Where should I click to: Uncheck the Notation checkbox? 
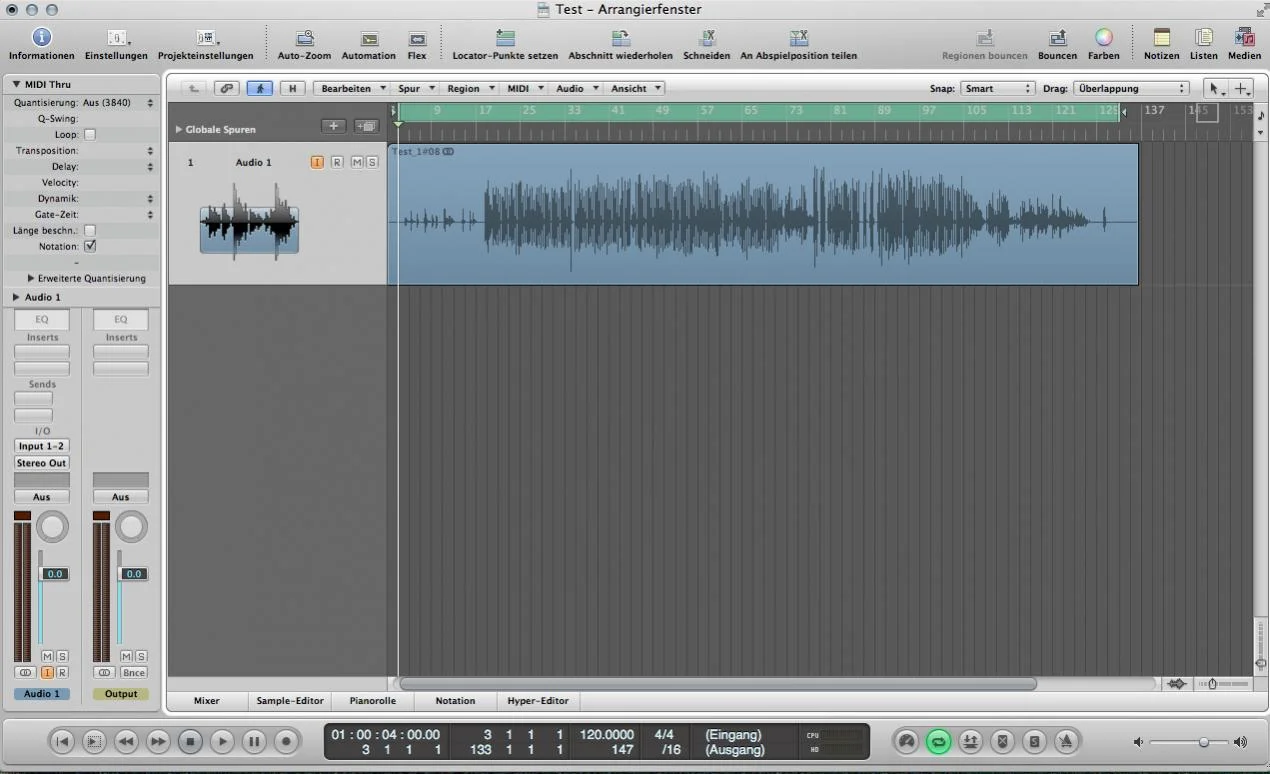click(90, 246)
